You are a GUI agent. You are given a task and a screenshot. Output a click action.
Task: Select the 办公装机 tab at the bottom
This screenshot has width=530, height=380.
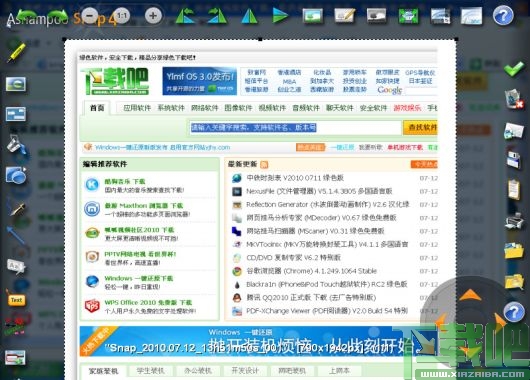click(x=198, y=371)
